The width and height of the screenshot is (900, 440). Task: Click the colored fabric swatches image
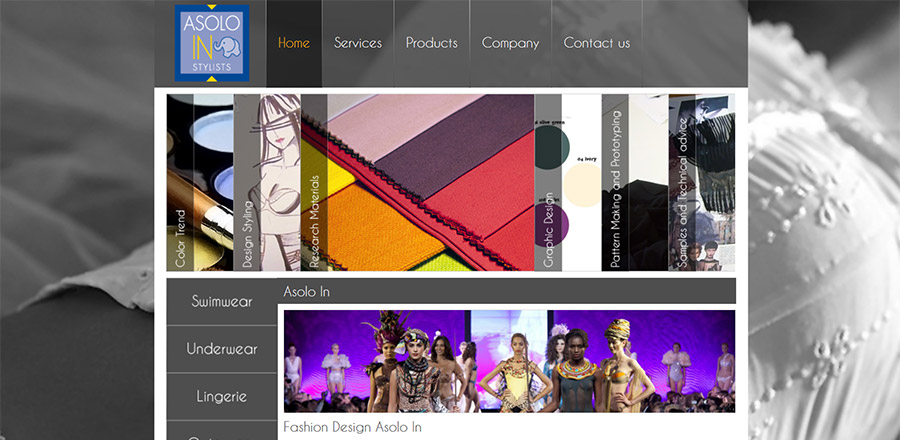click(430, 182)
